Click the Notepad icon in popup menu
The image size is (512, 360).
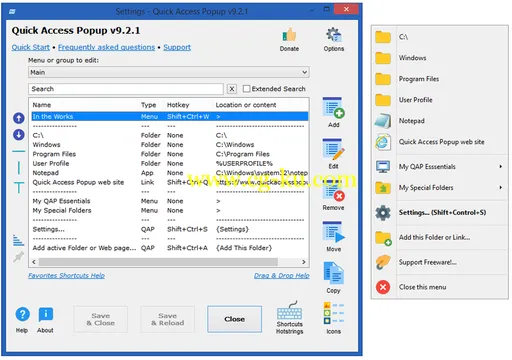click(x=383, y=121)
